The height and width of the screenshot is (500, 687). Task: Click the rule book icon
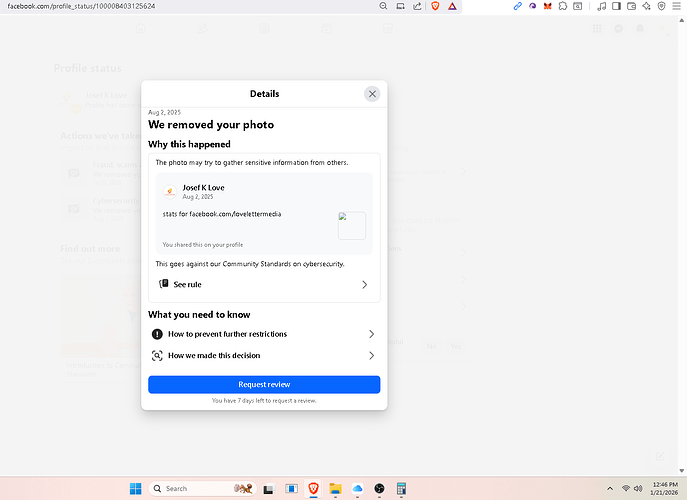pyautogui.click(x=164, y=285)
